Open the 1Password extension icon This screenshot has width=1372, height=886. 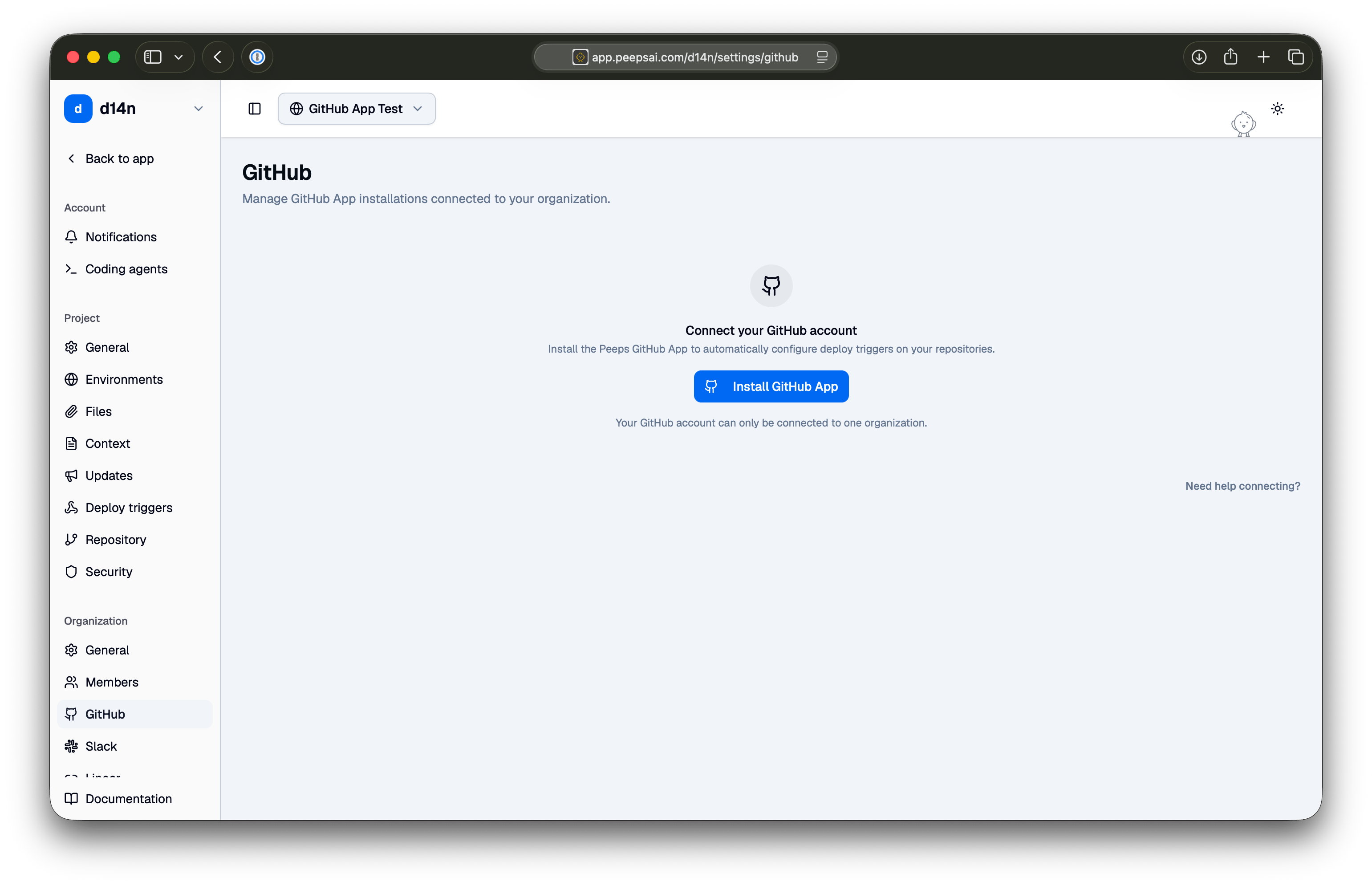pyautogui.click(x=257, y=57)
